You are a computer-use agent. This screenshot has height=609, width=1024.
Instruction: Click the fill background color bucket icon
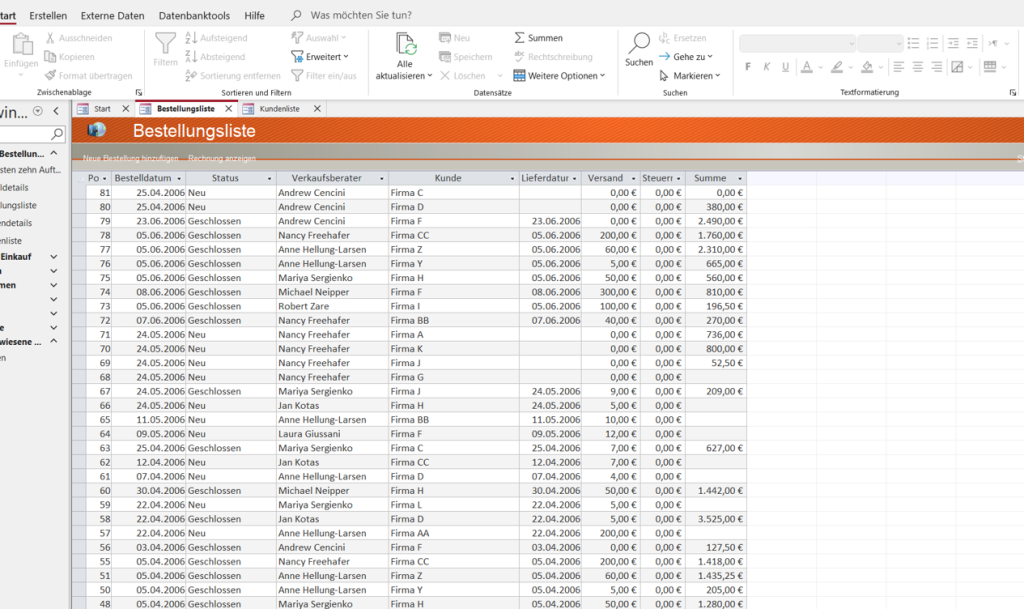click(869, 67)
